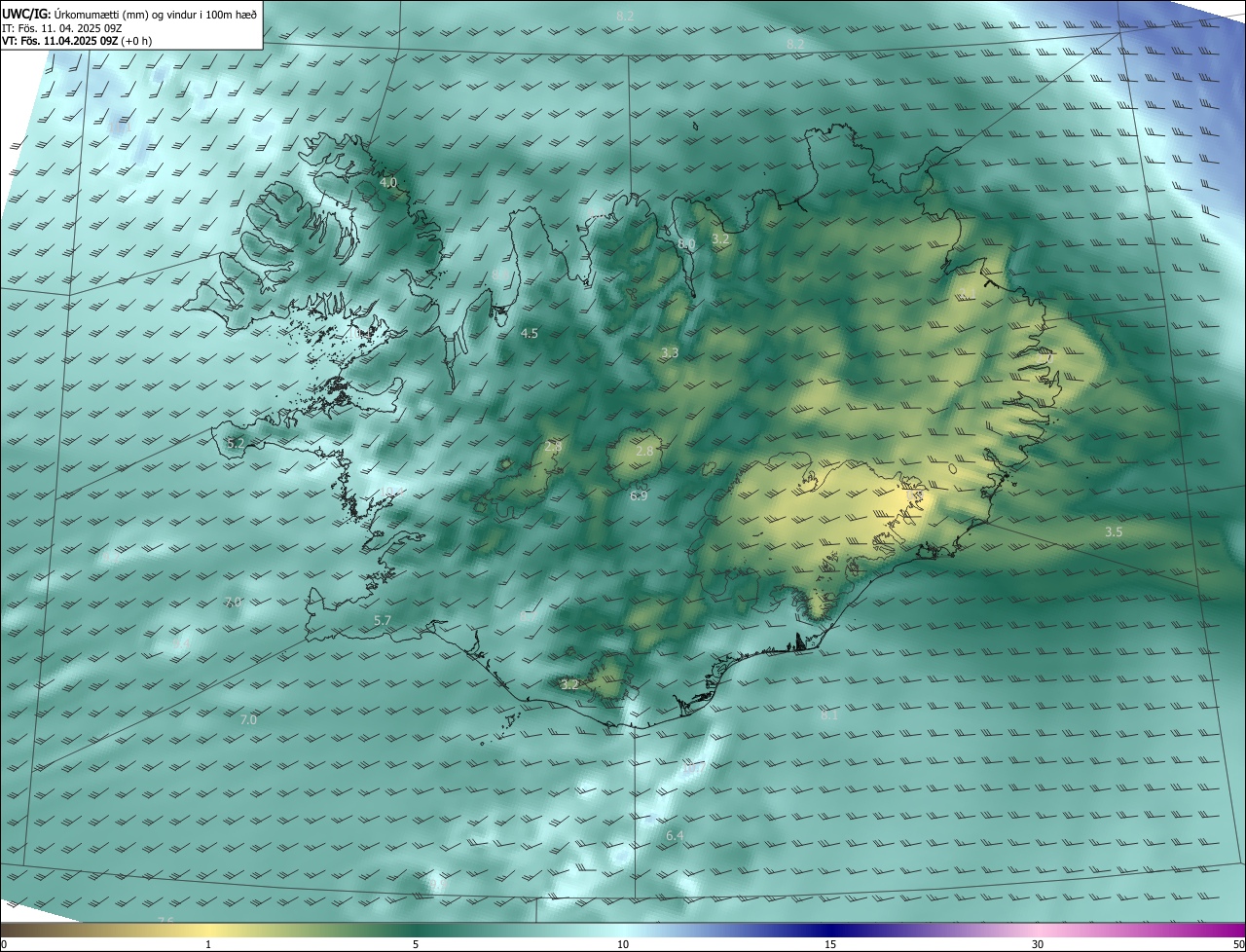Click the 3.3 value label on map

(670, 352)
